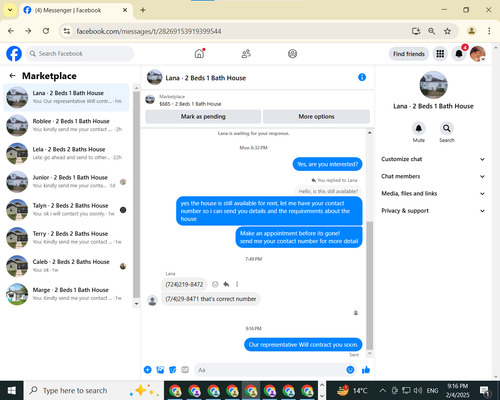Bookmark this page with the star icon
Image resolution: width=500 pixels, height=400 pixels.
447,31
